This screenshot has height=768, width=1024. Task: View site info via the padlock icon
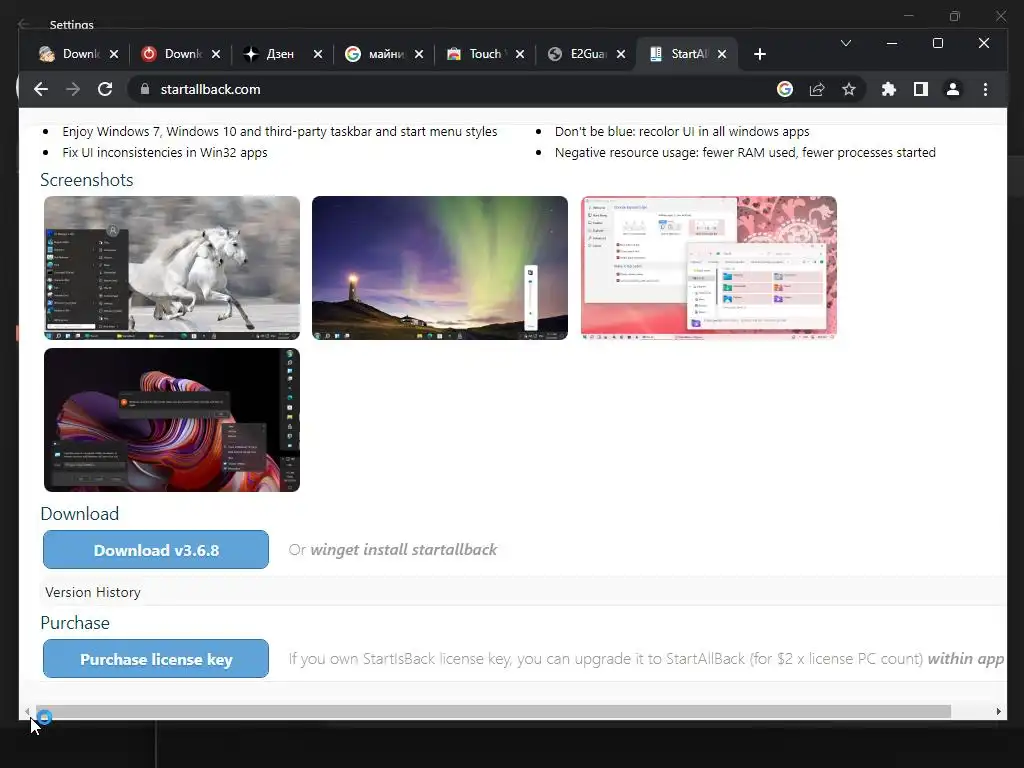[145, 89]
